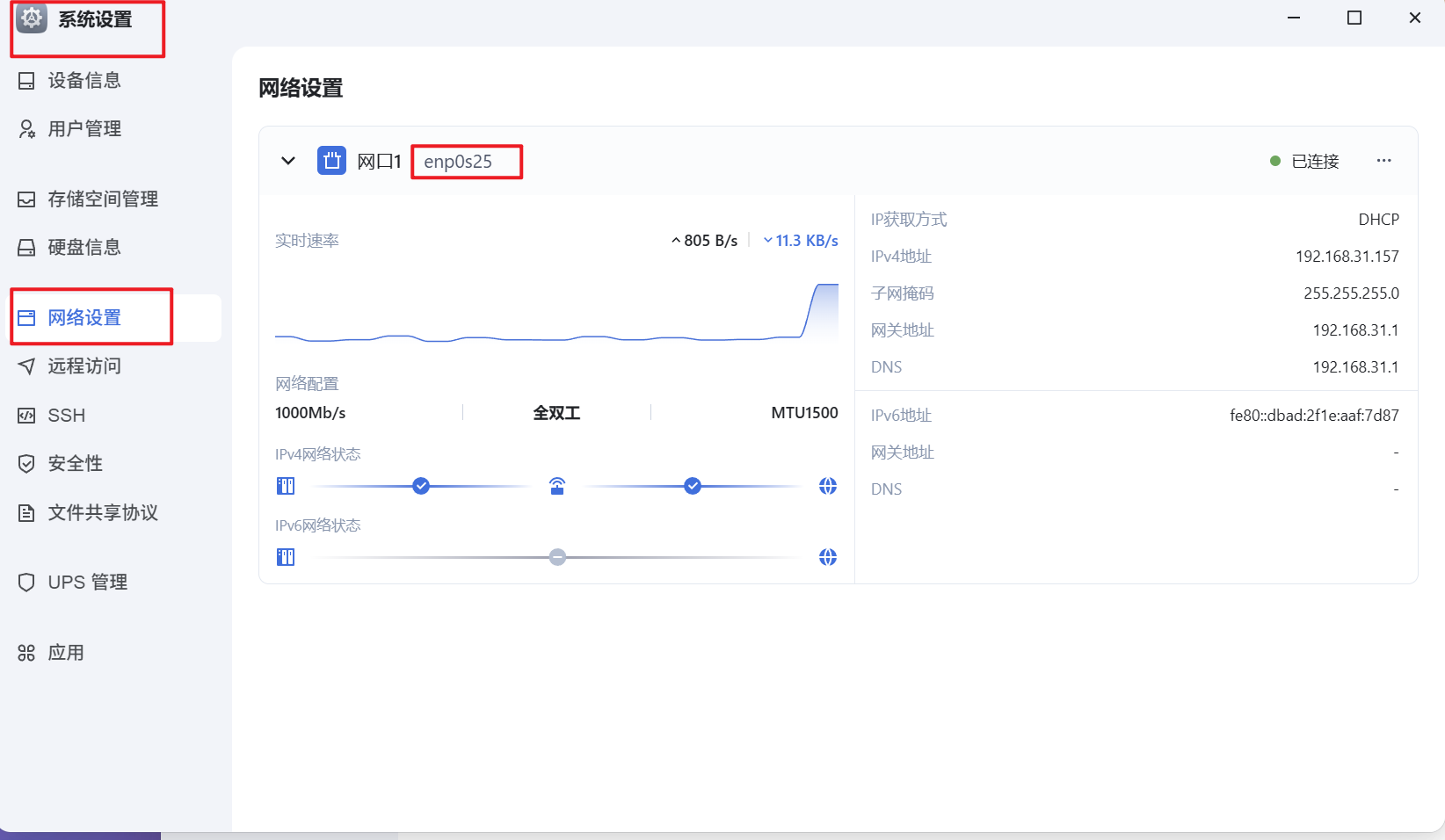Click the NAS device icon in IPv4 status

[x=286, y=486]
